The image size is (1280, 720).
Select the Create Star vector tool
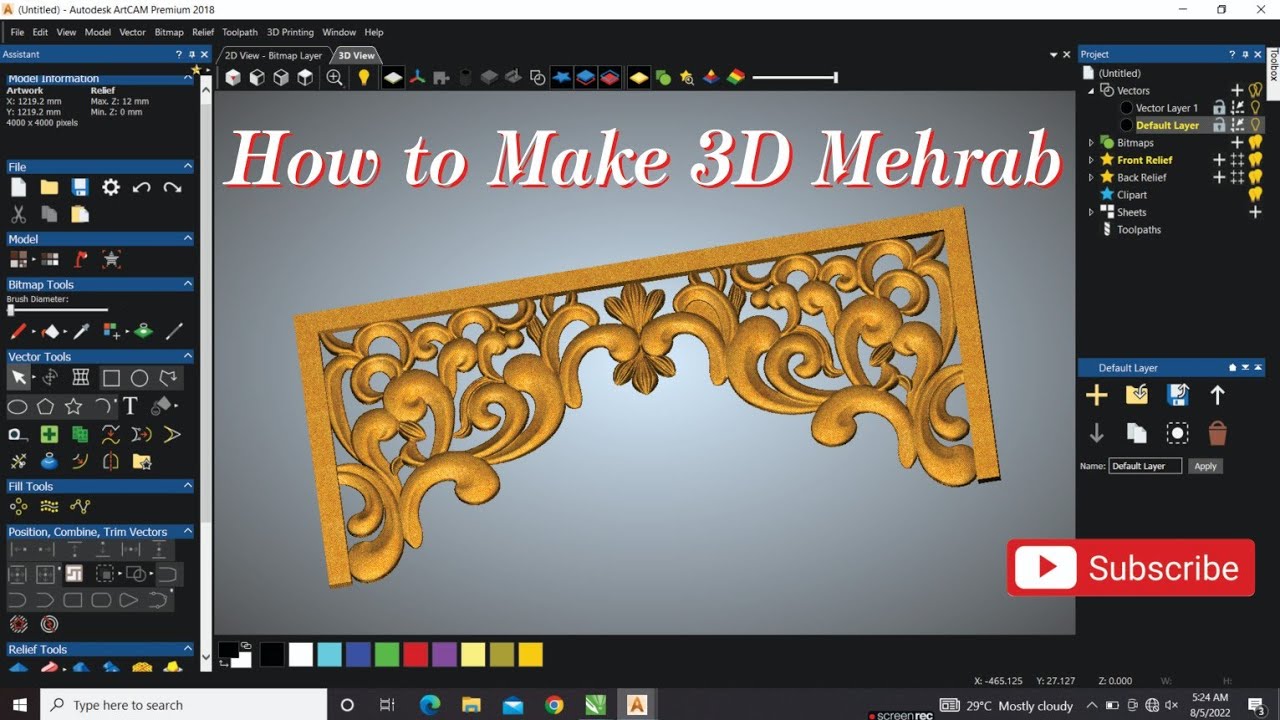tap(73, 407)
